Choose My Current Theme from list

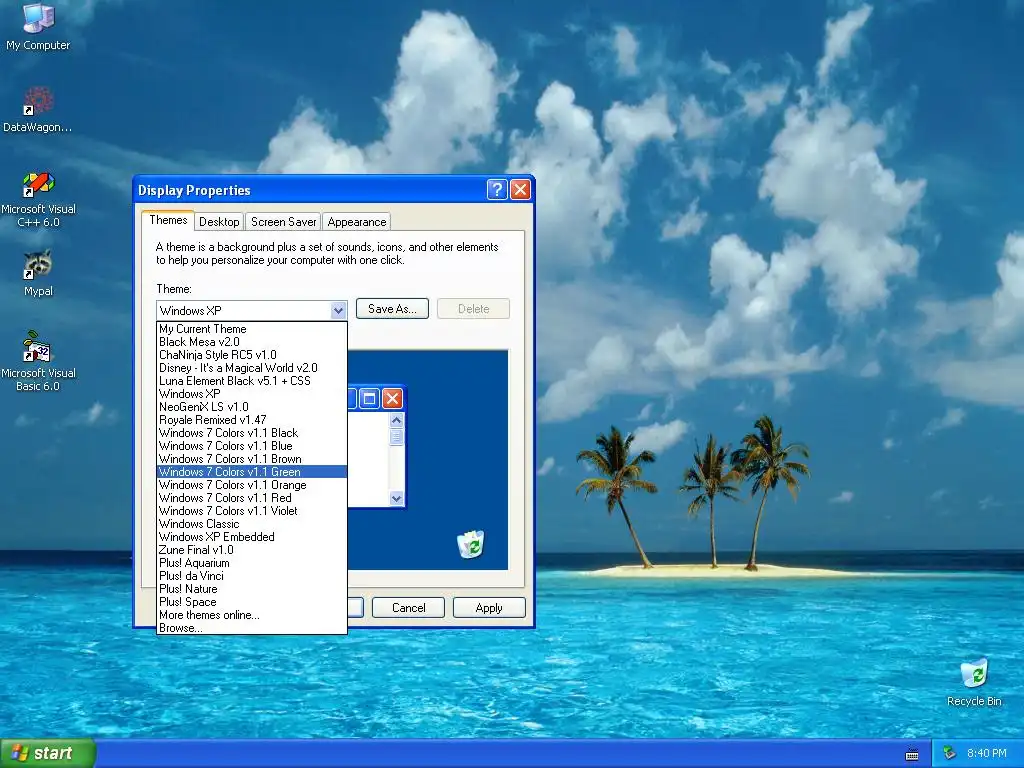252,328
